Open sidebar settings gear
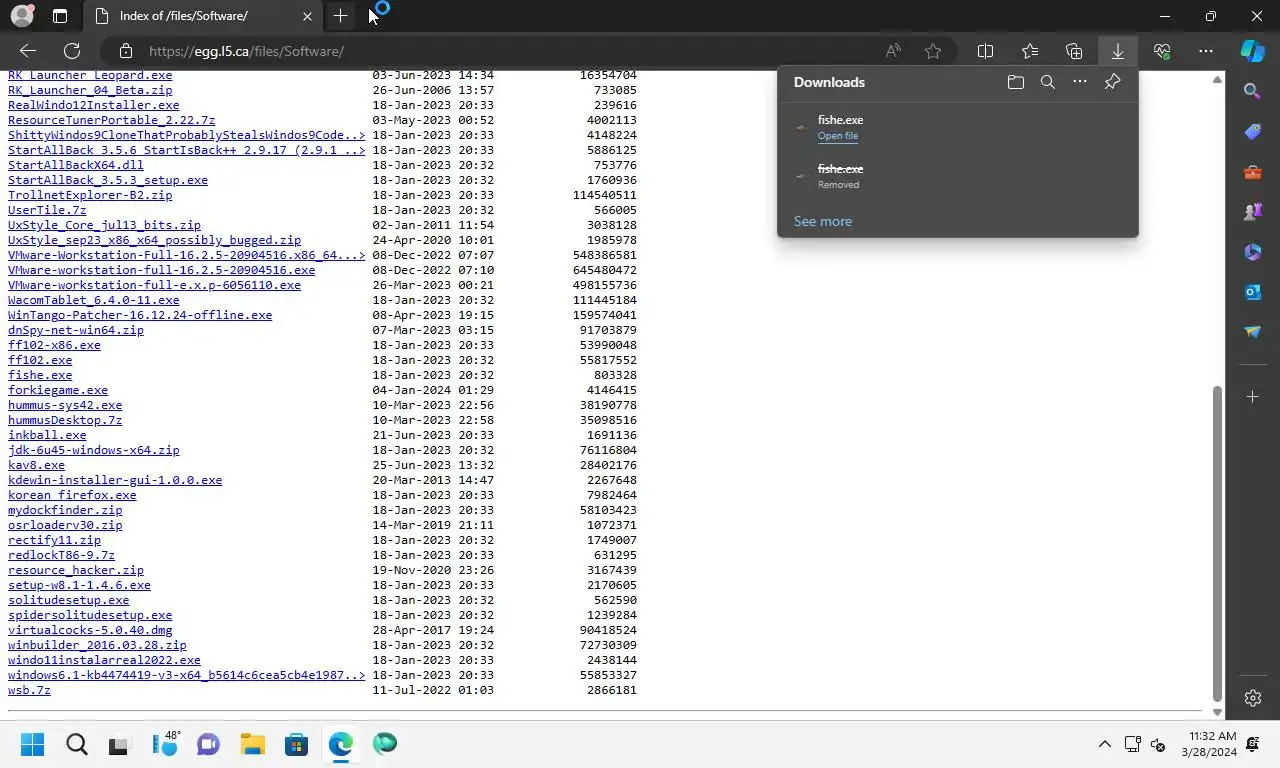The image size is (1280, 768). (x=1253, y=698)
